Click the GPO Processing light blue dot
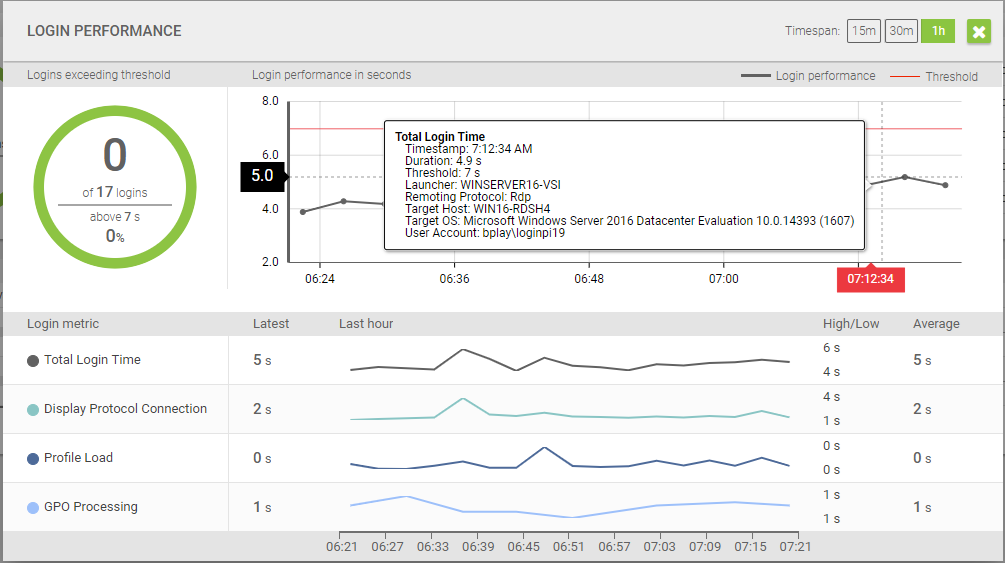 33,508
